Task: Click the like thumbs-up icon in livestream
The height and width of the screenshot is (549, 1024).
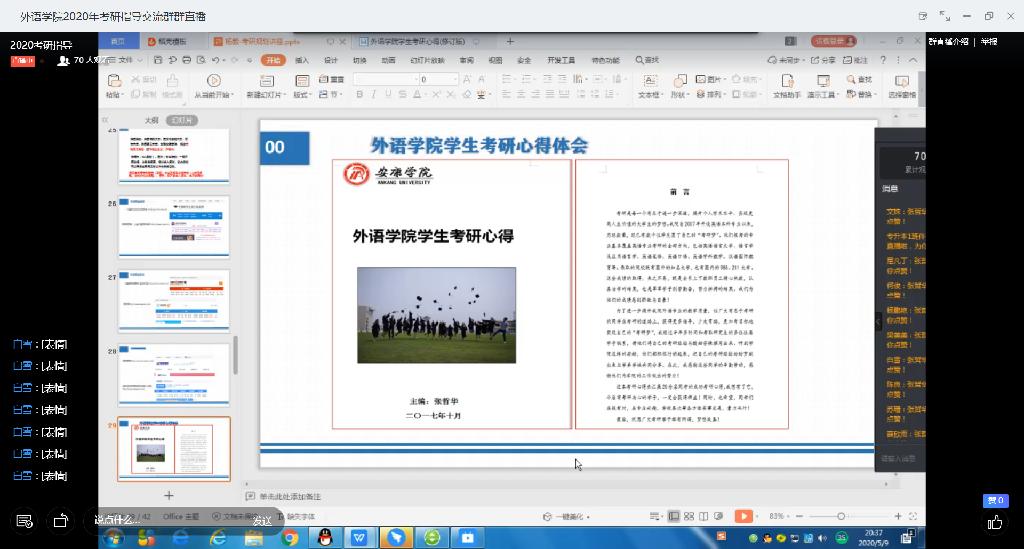Action: (995, 522)
